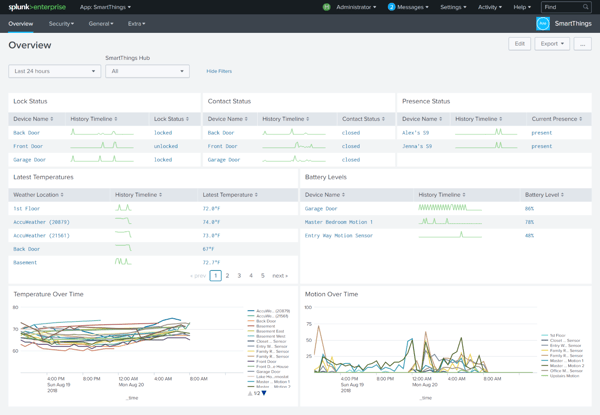Open the Last 24 hours time picker

coord(55,71)
